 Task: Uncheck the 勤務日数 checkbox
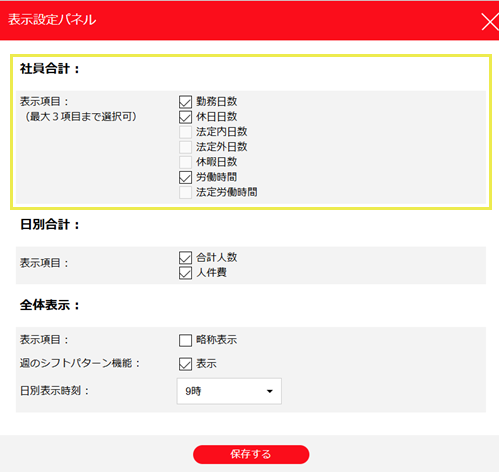185,102
